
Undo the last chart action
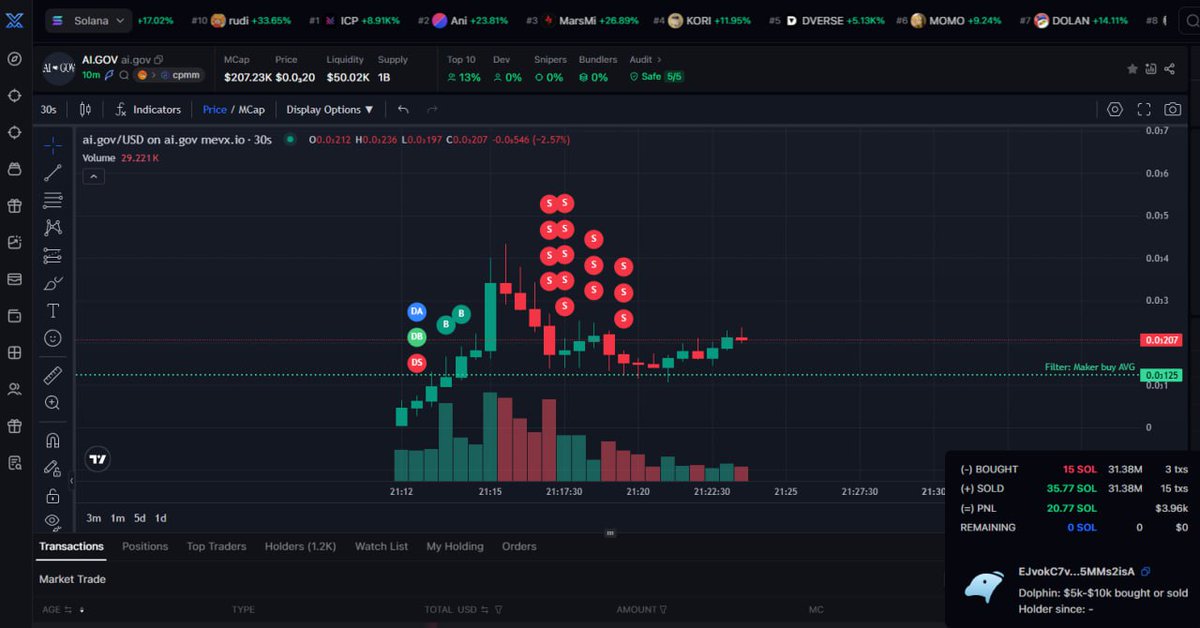tap(403, 109)
